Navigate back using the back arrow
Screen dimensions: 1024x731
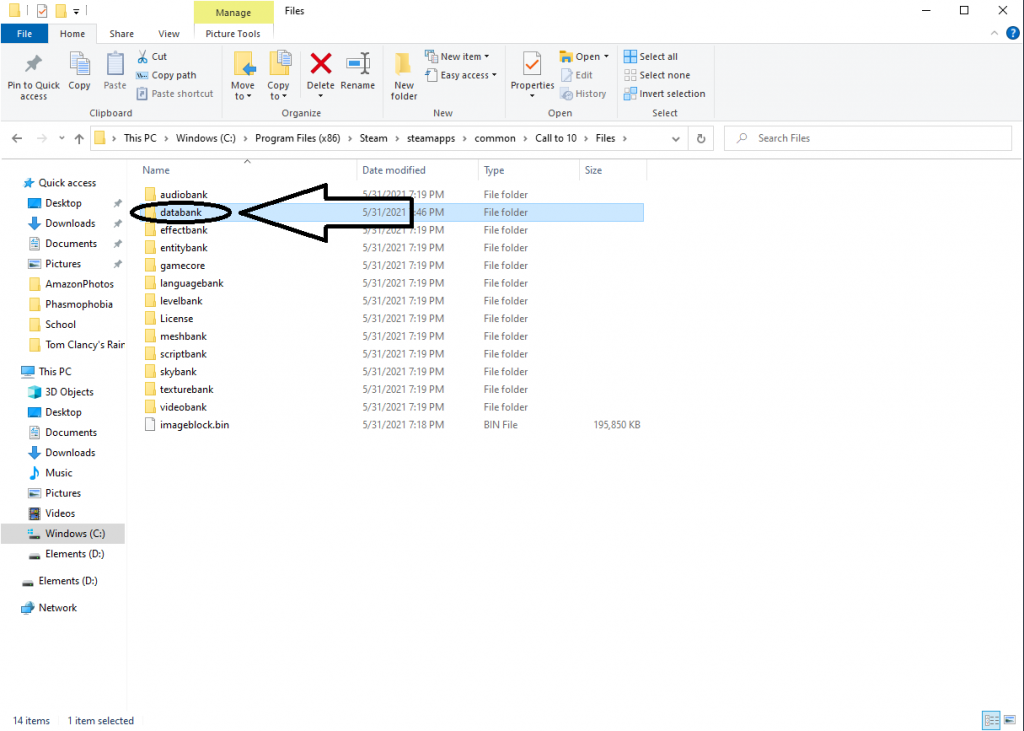click(17, 138)
